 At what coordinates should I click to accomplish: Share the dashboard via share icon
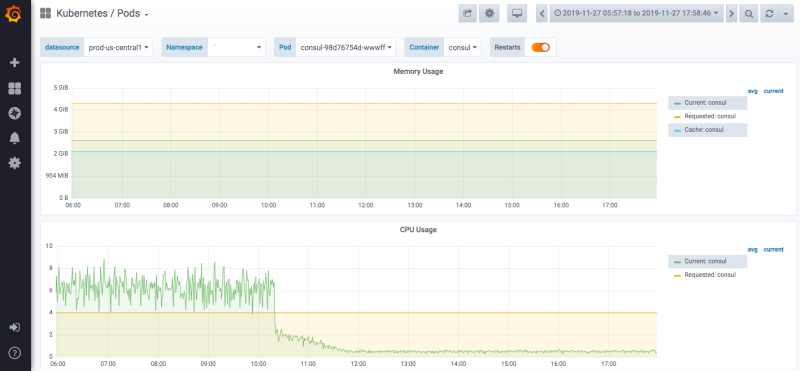point(467,14)
